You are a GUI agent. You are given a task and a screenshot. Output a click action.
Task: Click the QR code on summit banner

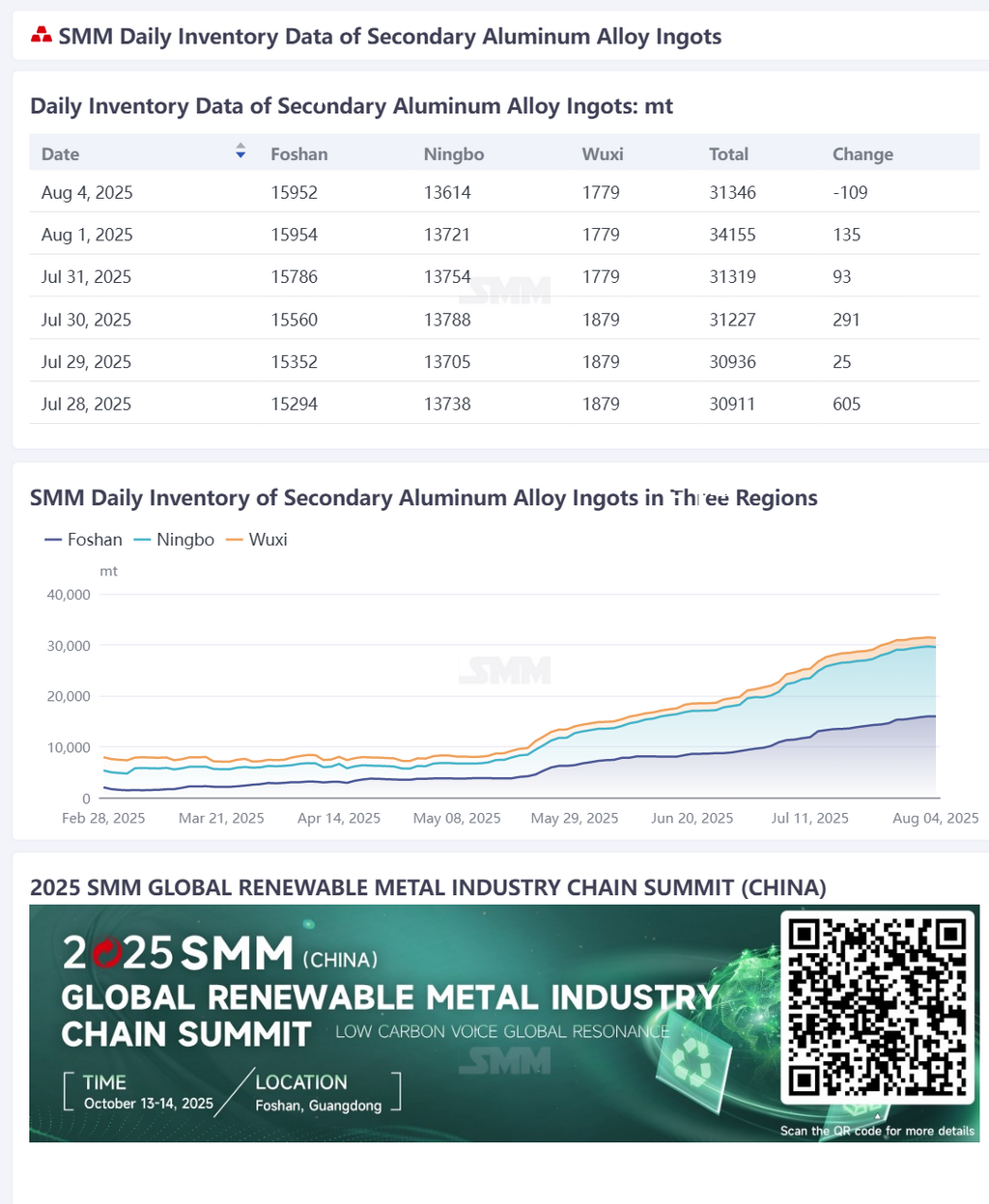point(878,1006)
